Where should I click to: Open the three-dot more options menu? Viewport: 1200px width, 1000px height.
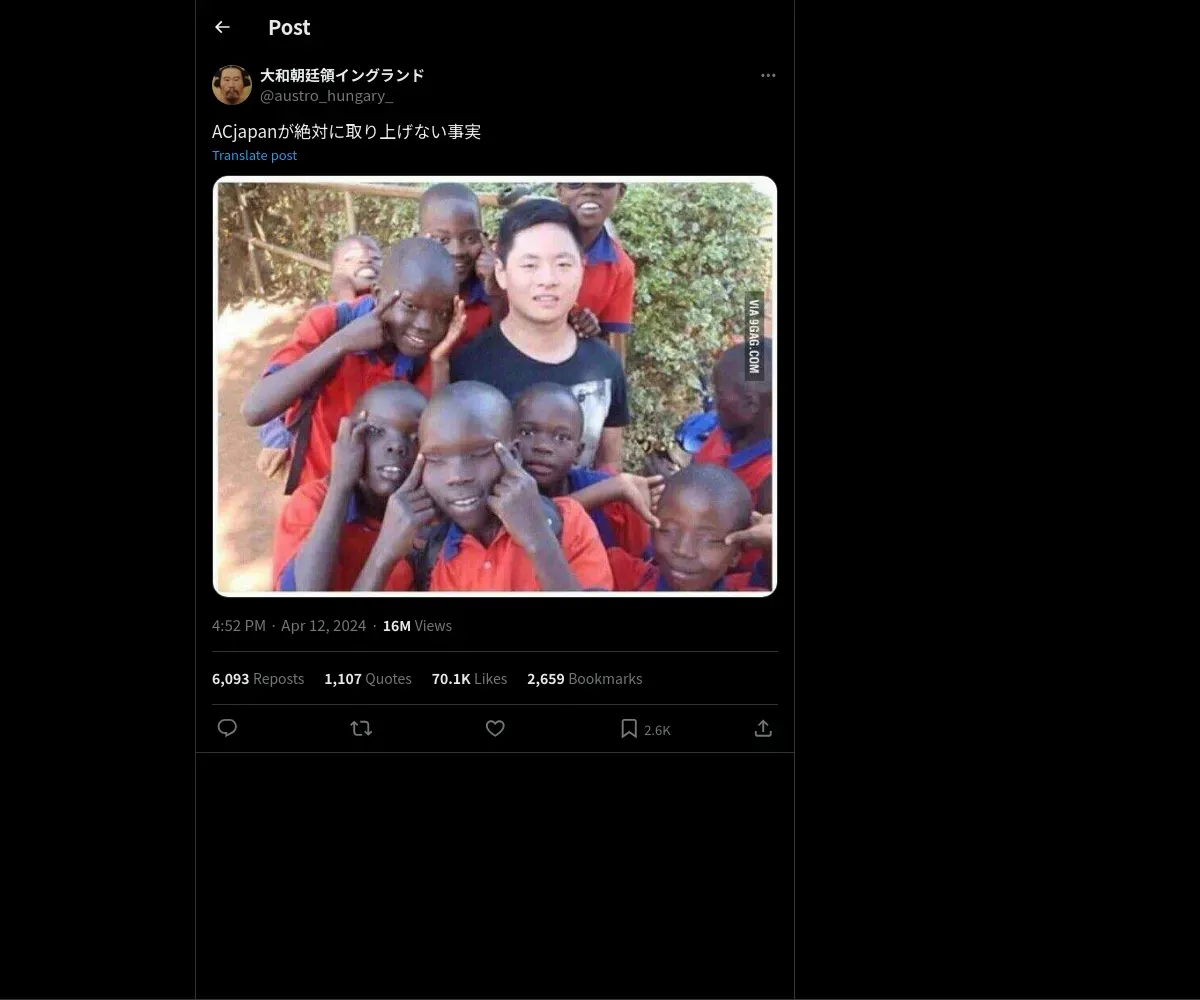click(x=768, y=75)
